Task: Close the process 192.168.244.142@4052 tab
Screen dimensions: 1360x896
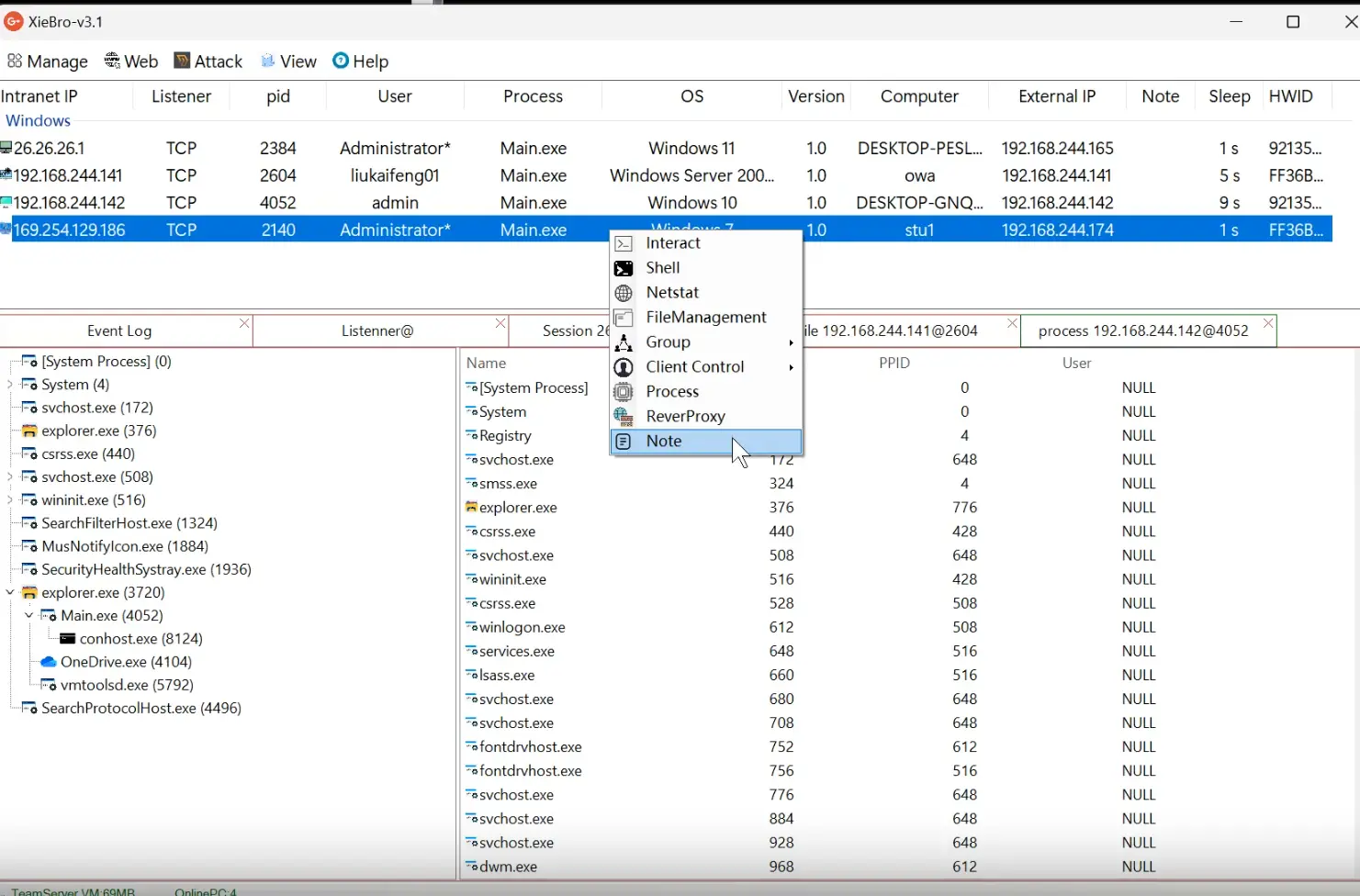Action: pyautogui.click(x=1268, y=323)
